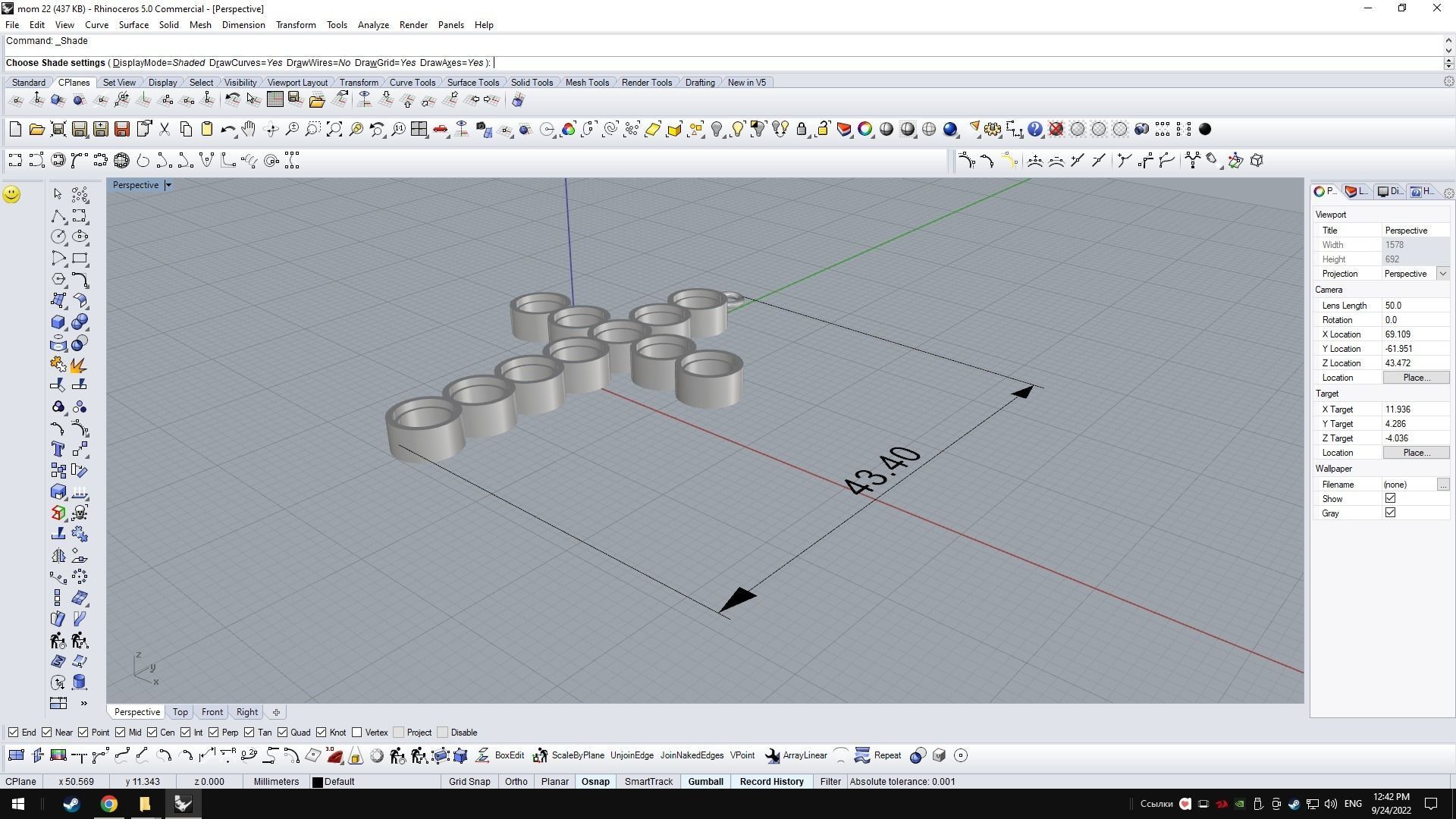Toggle the End osnap checkbox
Image resolution: width=1456 pixels, height=819 pixels.
tap(13, 733)
